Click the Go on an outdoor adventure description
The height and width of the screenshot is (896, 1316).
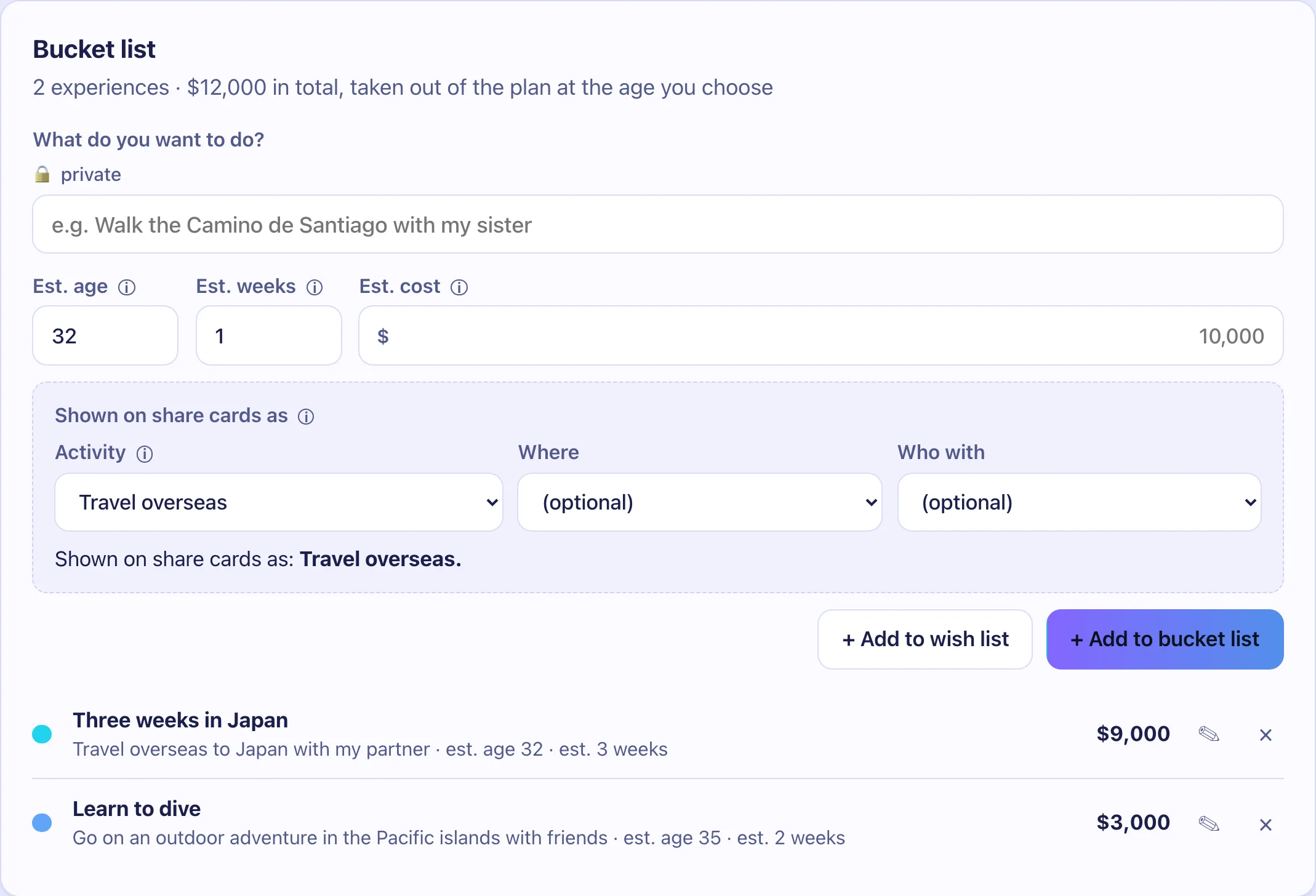459,838
